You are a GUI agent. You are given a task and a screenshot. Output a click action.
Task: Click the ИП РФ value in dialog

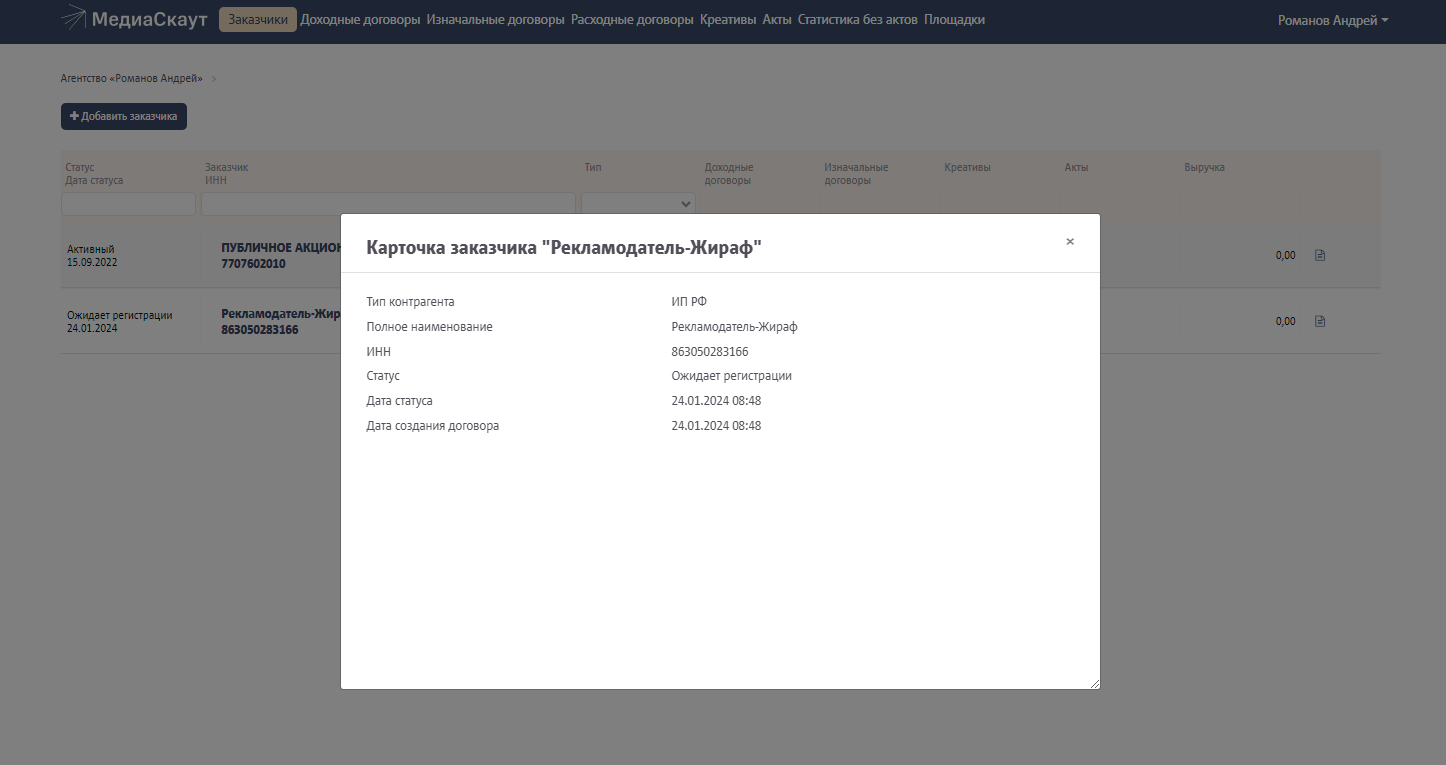point(689,302)
